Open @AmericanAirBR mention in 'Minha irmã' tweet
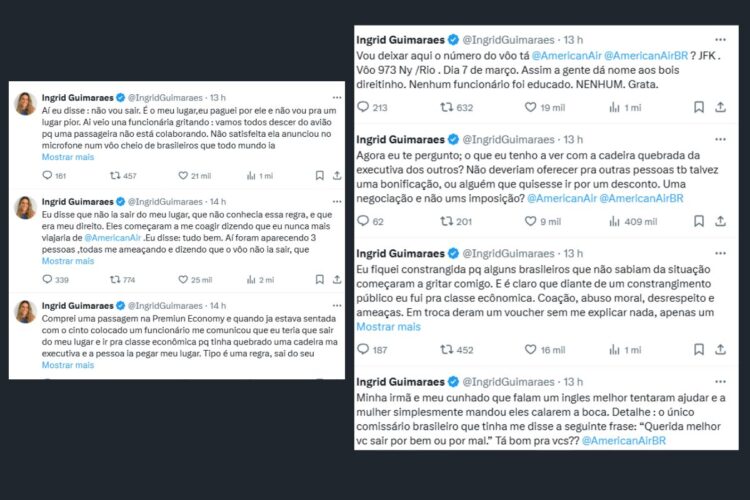Image resolution: width=750 pixels, height=500 pixels. [x=627, y=440]
